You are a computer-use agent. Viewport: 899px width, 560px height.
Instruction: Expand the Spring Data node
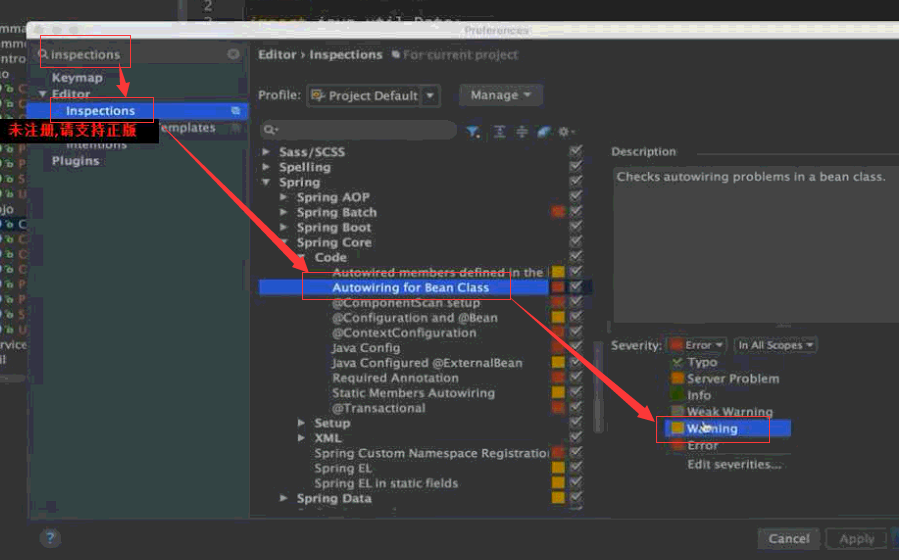click(x=283, y=498)
